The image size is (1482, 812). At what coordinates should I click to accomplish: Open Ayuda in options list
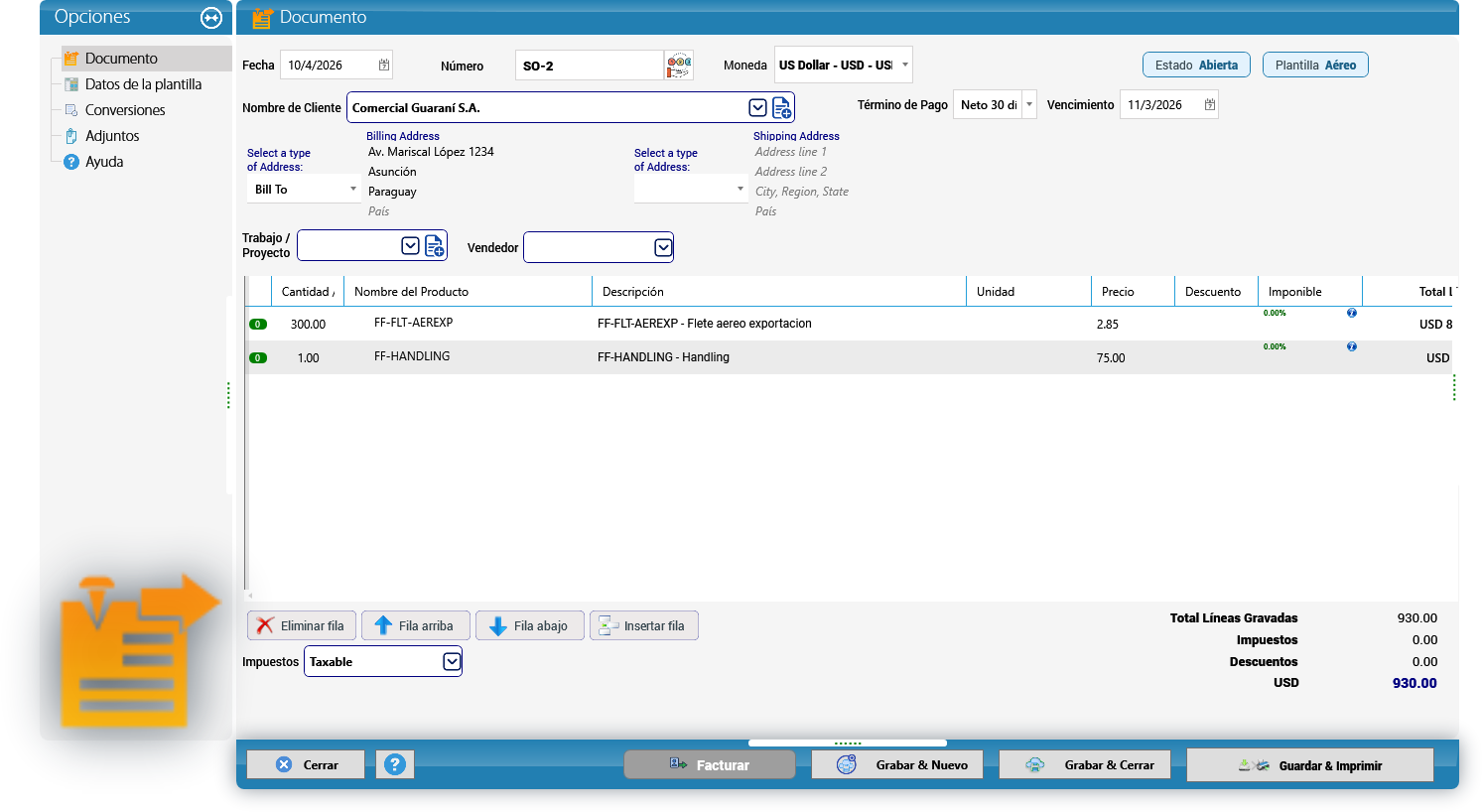click(104, 162)
